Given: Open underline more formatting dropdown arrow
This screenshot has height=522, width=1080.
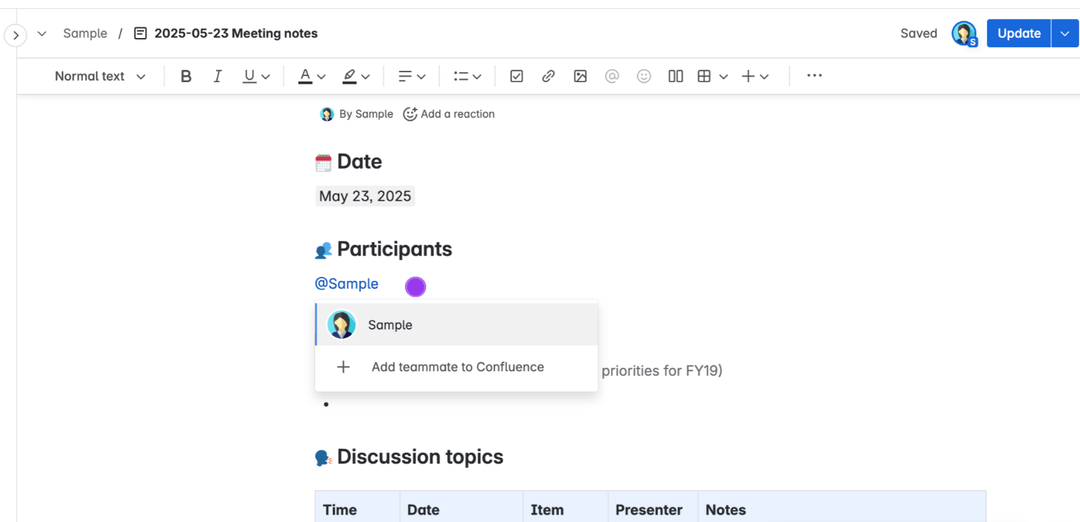Looking at the screenshot, I should pyautogui.click(x=266, y=76).
